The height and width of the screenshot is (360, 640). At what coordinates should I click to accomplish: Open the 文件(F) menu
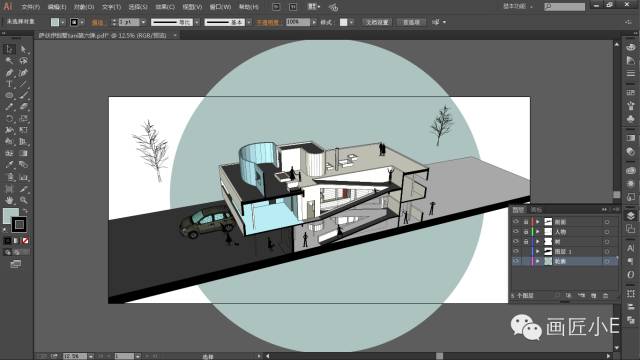click(x=31, y=7)
